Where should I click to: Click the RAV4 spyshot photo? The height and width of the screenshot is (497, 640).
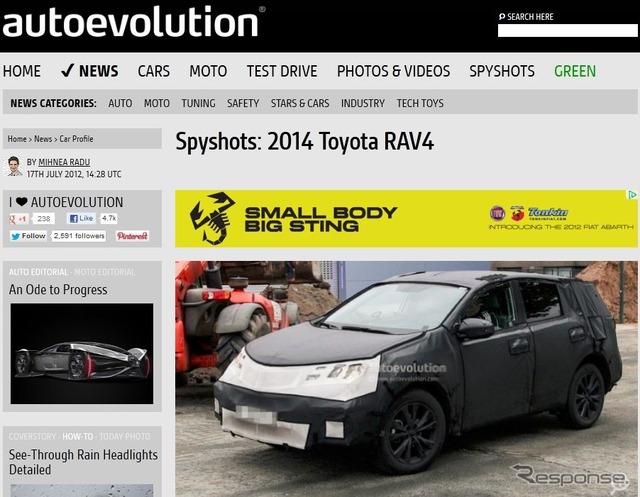click(x=406, y=379)
